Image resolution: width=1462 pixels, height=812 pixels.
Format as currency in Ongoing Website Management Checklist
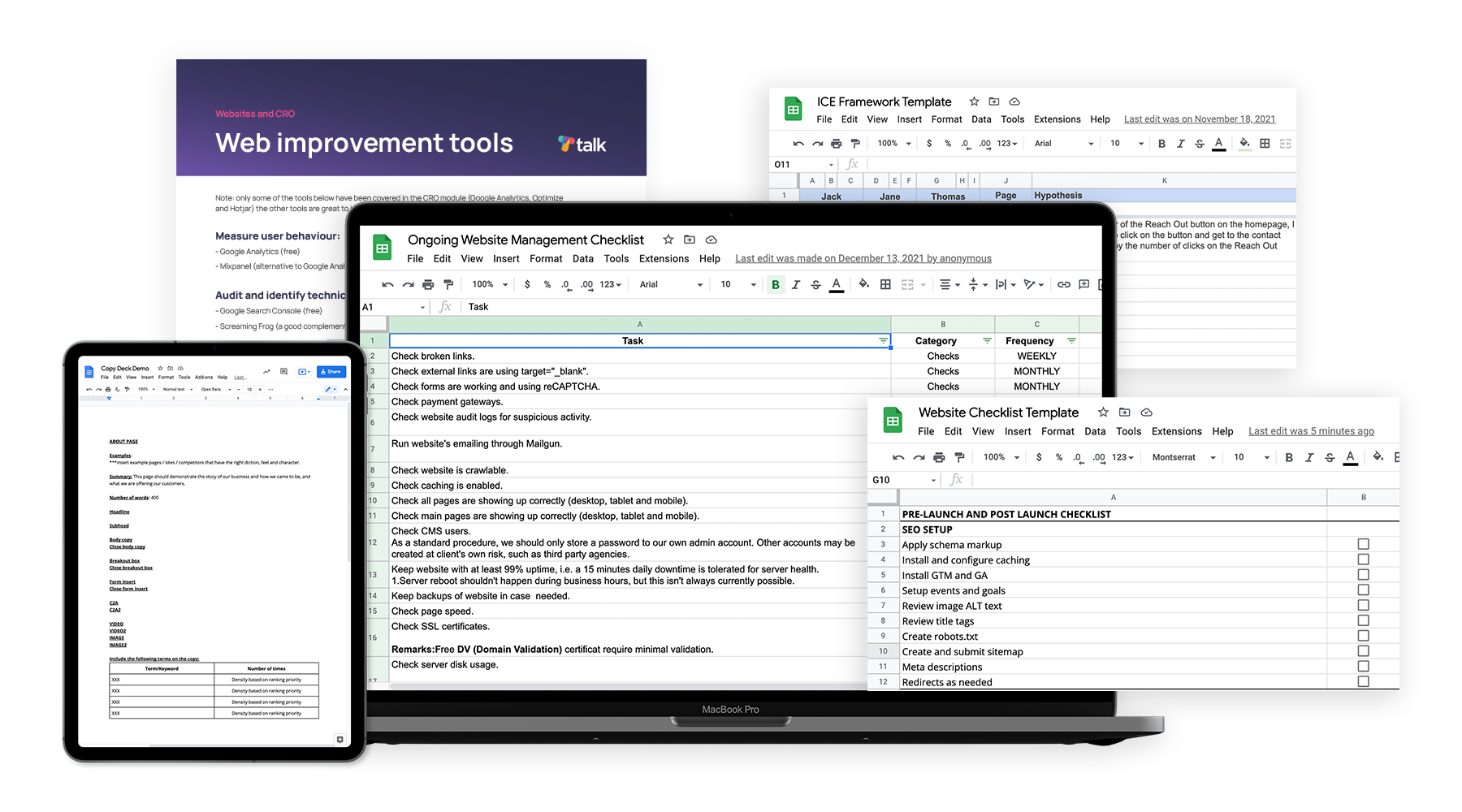click(528, 285)
